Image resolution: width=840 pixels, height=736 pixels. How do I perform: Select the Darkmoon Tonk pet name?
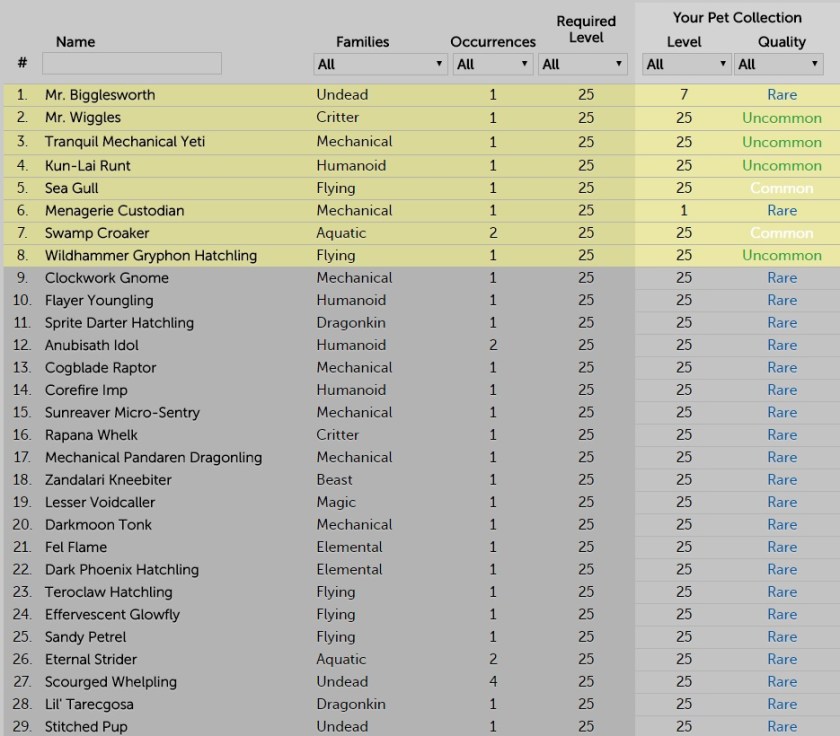(x=98, y=524)
